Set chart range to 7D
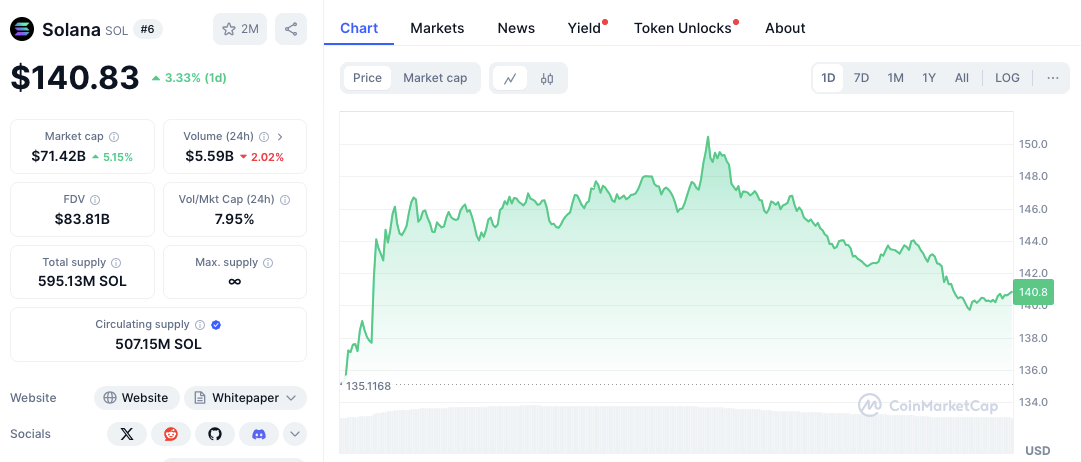This screenshot has height=462, width=1081. coord(861,78)
